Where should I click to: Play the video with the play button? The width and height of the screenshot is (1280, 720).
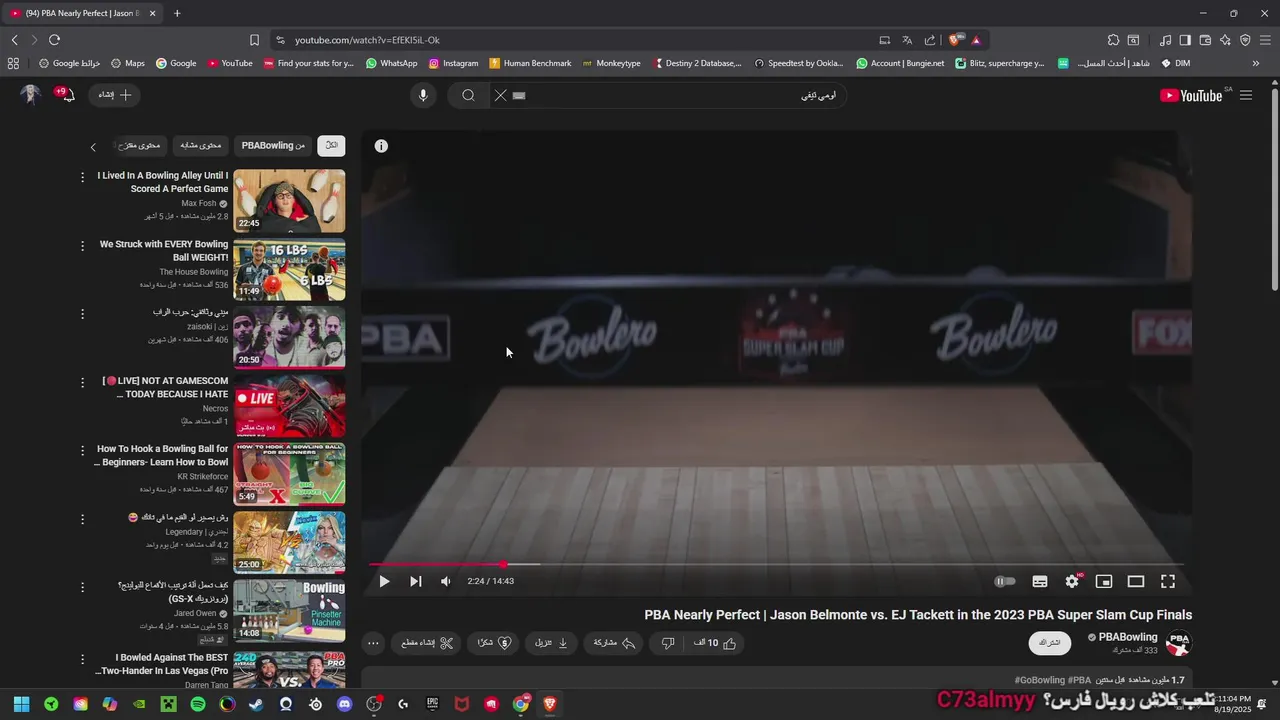coord(384,581)
